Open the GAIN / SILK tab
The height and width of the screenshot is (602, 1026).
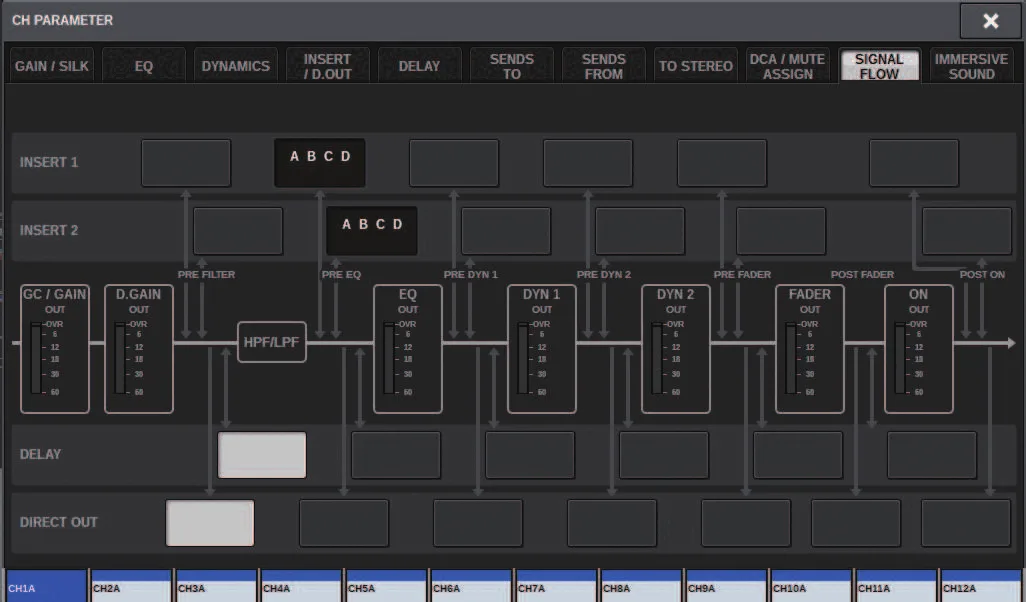click(x=52, y=66)
